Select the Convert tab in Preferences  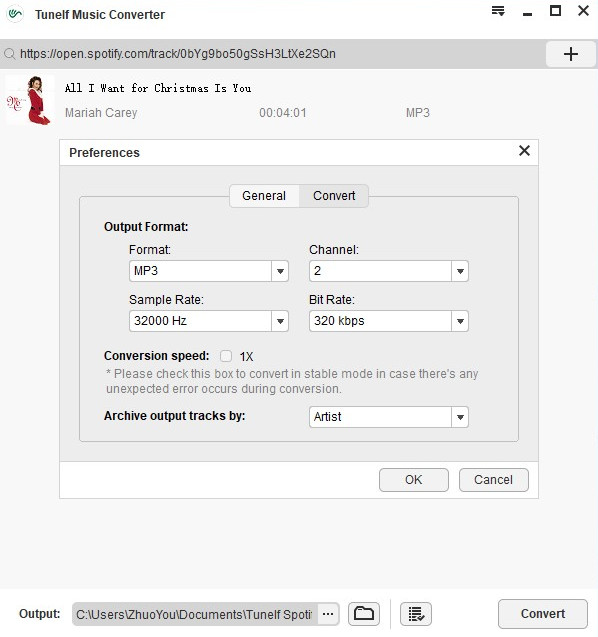(x=334, y=196)
